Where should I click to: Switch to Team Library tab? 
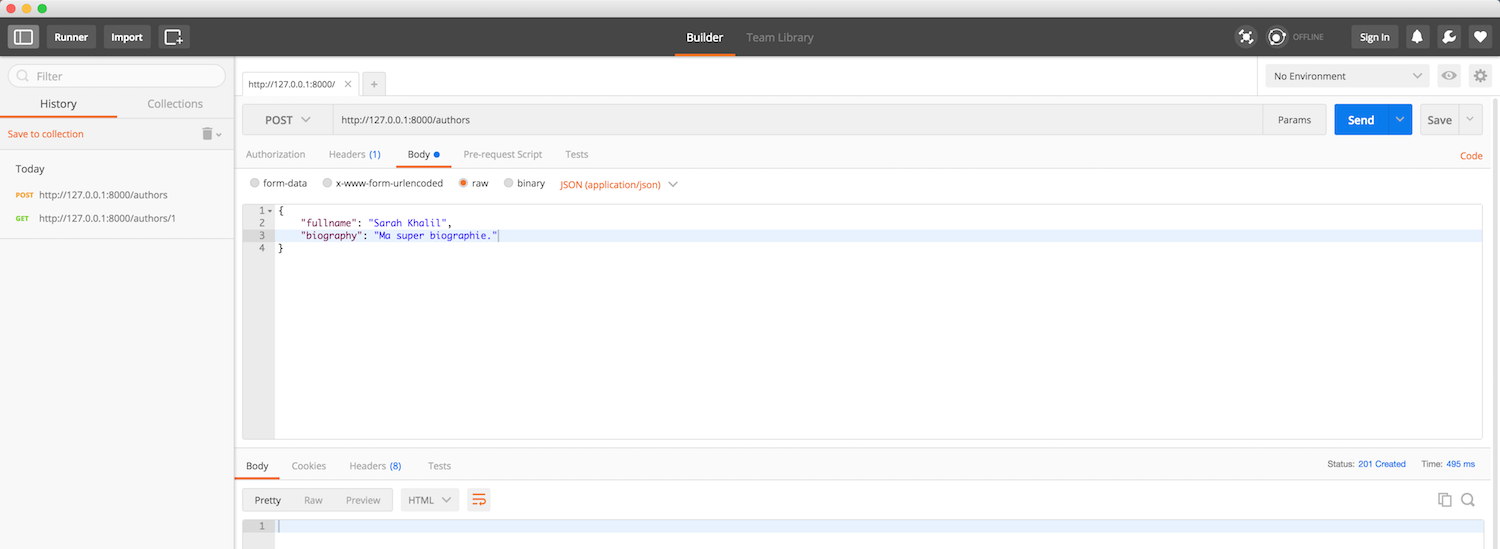[780, 37]
